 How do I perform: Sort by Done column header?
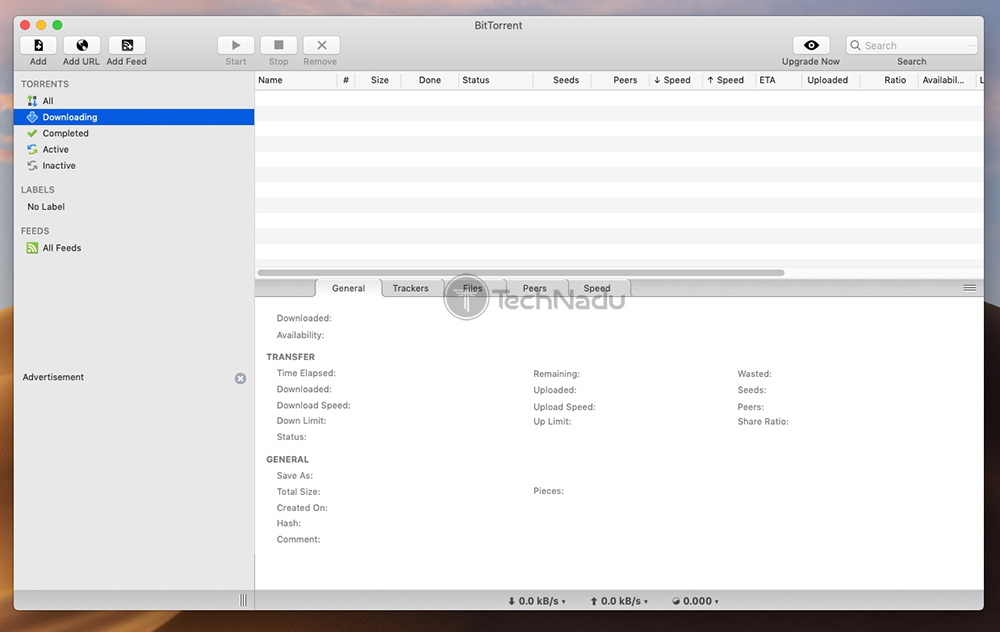[429, 80]
